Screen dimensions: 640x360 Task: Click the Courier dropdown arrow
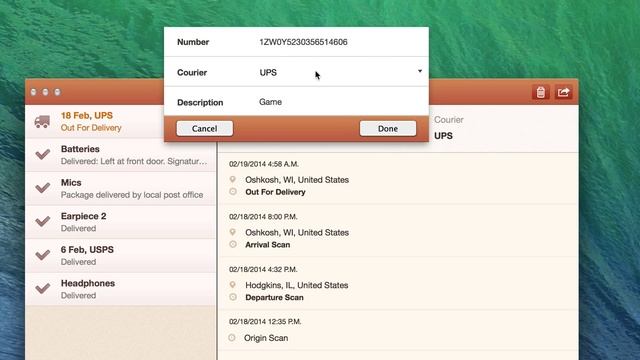pos(420,71)
